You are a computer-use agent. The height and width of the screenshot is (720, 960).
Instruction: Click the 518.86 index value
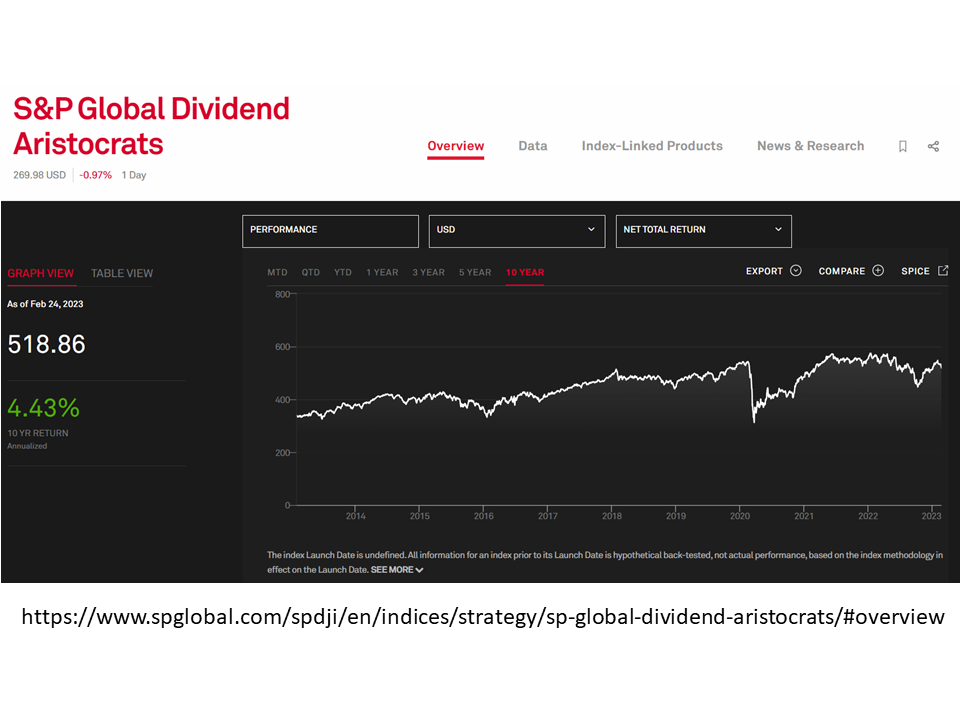click(47, 344)
